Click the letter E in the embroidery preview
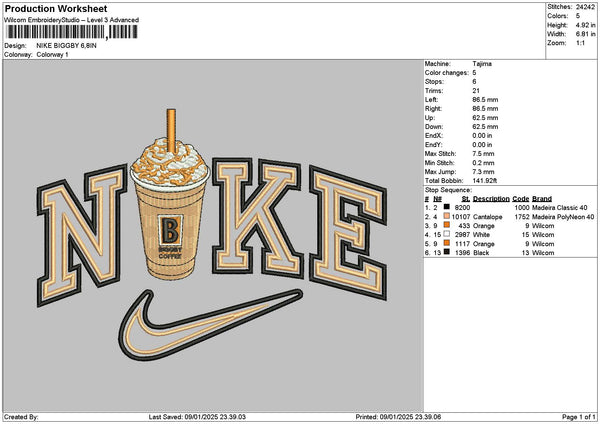Viewport: 600px width, 424px height. pos(348,233)
